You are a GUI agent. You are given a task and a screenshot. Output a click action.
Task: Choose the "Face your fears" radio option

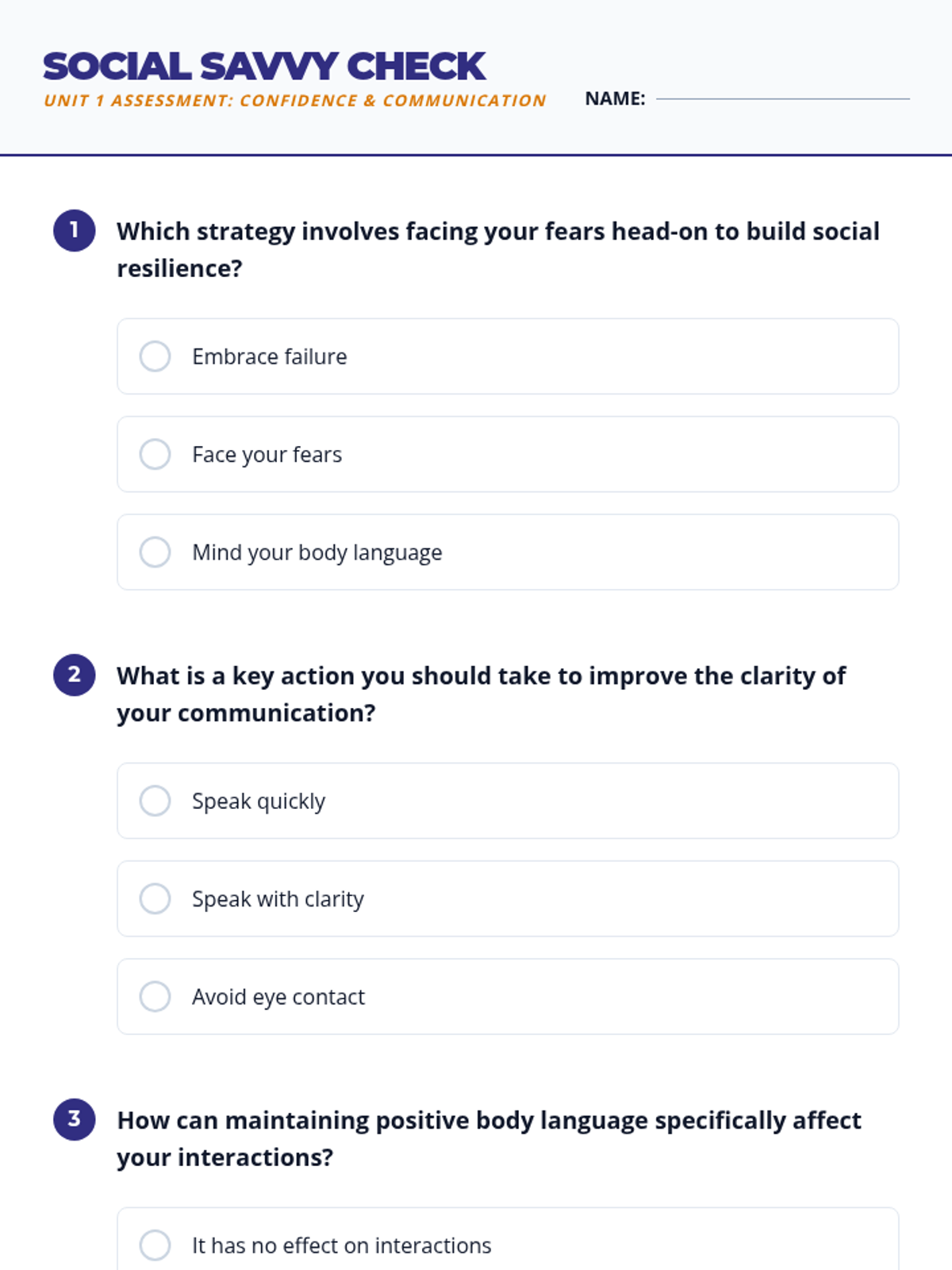155,454
